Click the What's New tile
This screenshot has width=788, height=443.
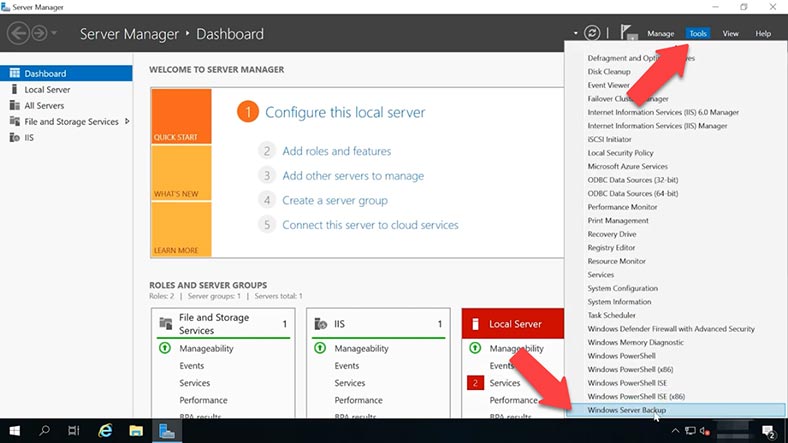coord(181,173)
